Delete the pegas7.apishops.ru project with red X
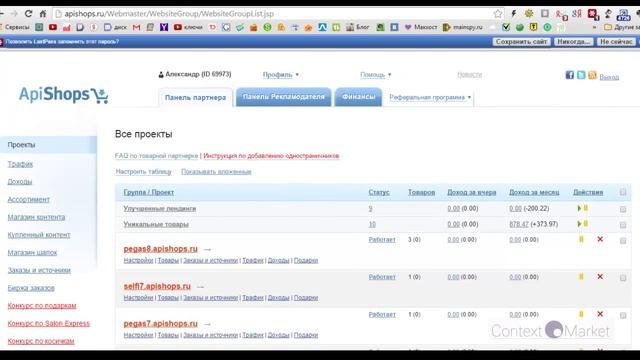Screen dimensions: 640x360 tap(600, 314)
